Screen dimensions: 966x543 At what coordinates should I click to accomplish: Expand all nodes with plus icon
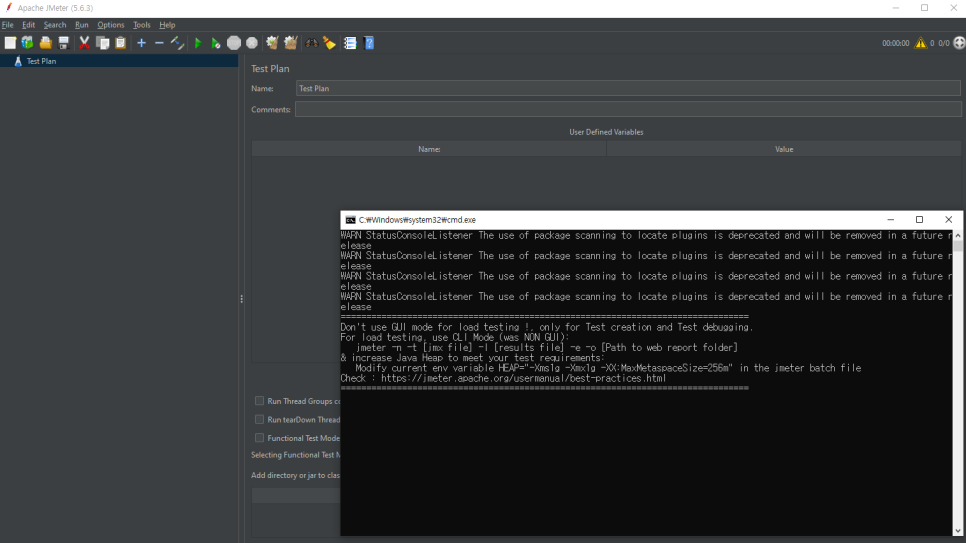coord(141,43)
